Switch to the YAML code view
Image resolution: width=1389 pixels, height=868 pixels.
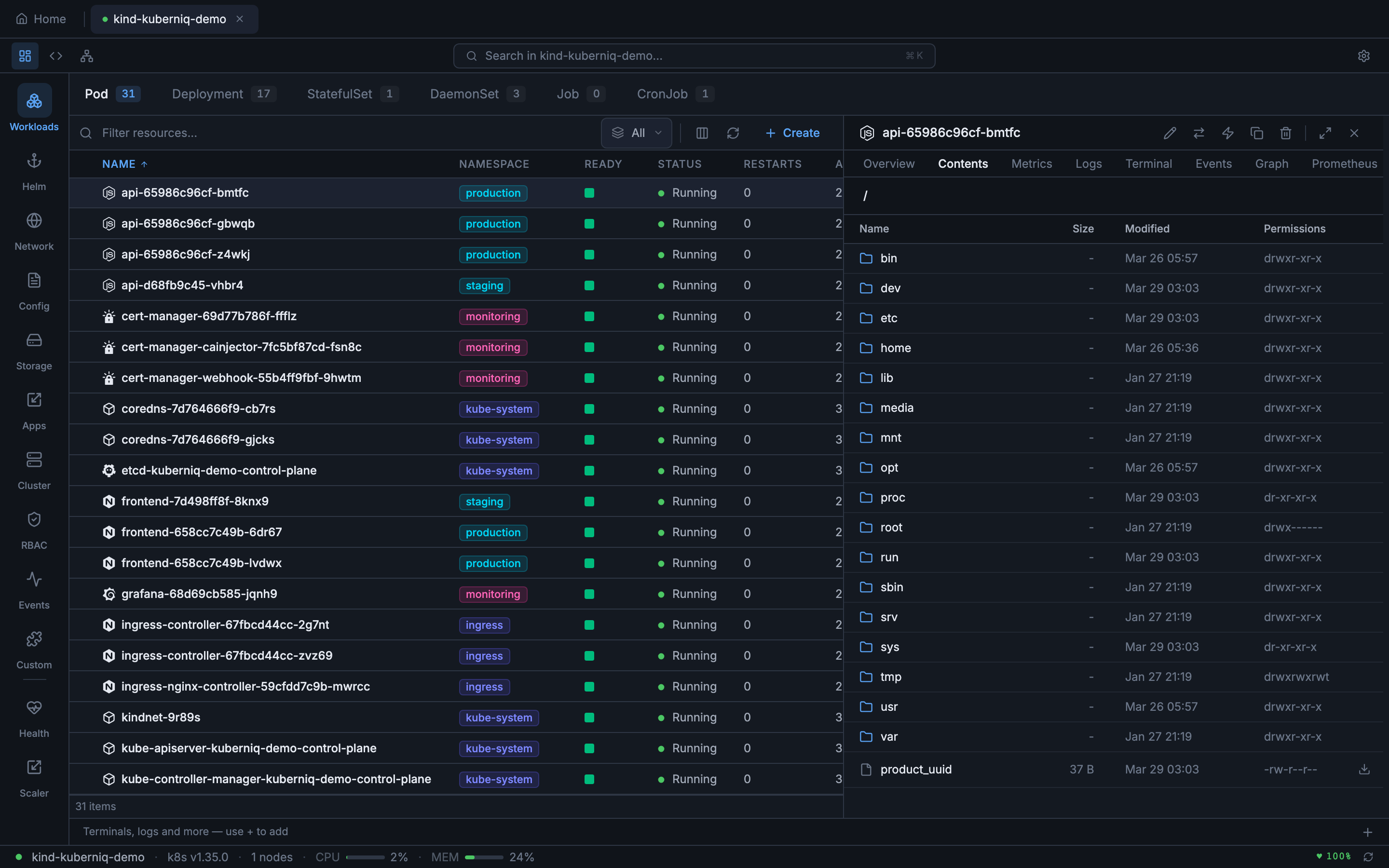(x=55, y=55)
